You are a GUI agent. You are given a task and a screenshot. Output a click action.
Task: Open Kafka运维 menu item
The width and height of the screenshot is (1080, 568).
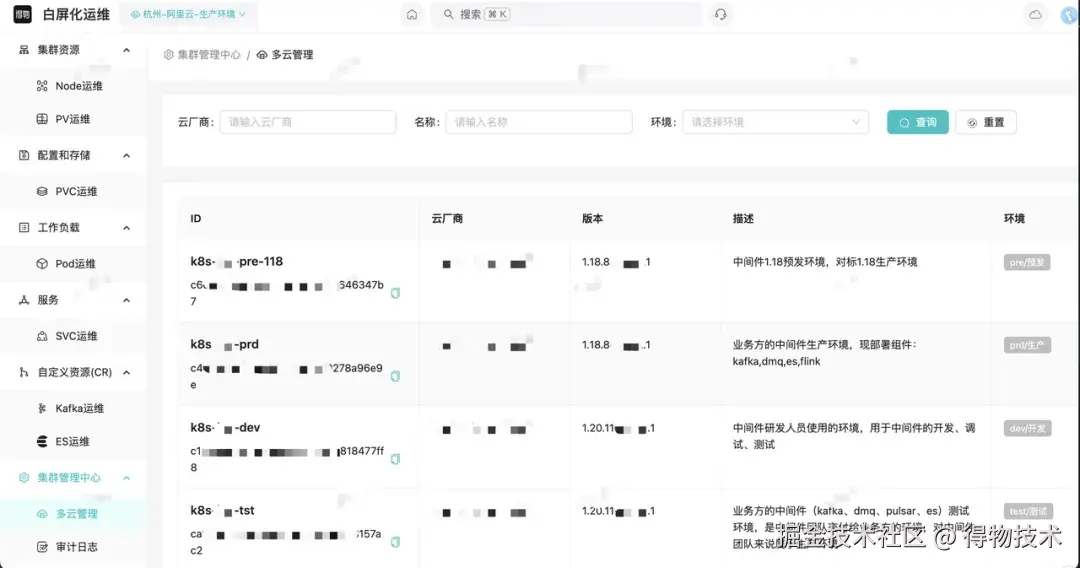point(73,408)
